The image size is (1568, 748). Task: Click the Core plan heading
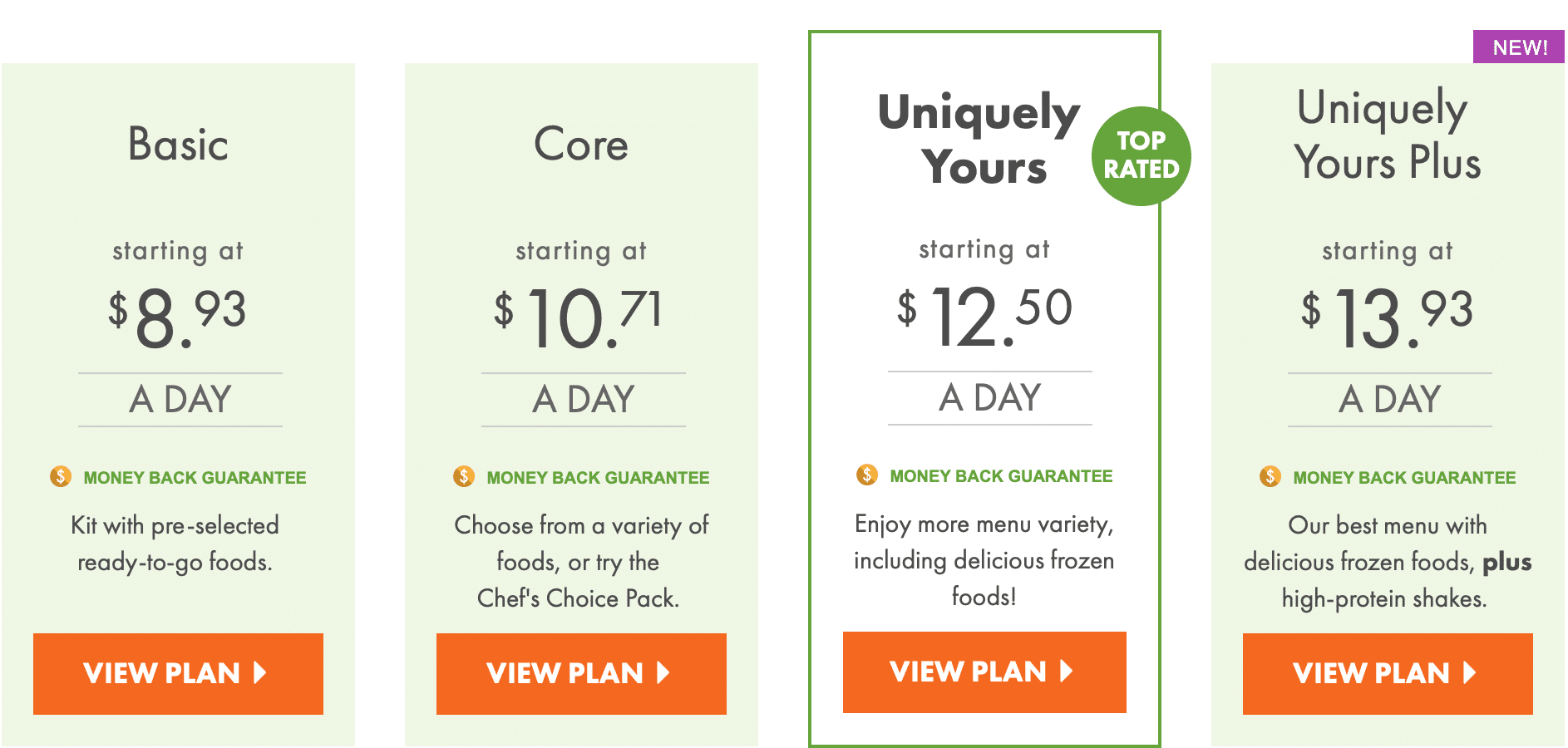[581, 144]
